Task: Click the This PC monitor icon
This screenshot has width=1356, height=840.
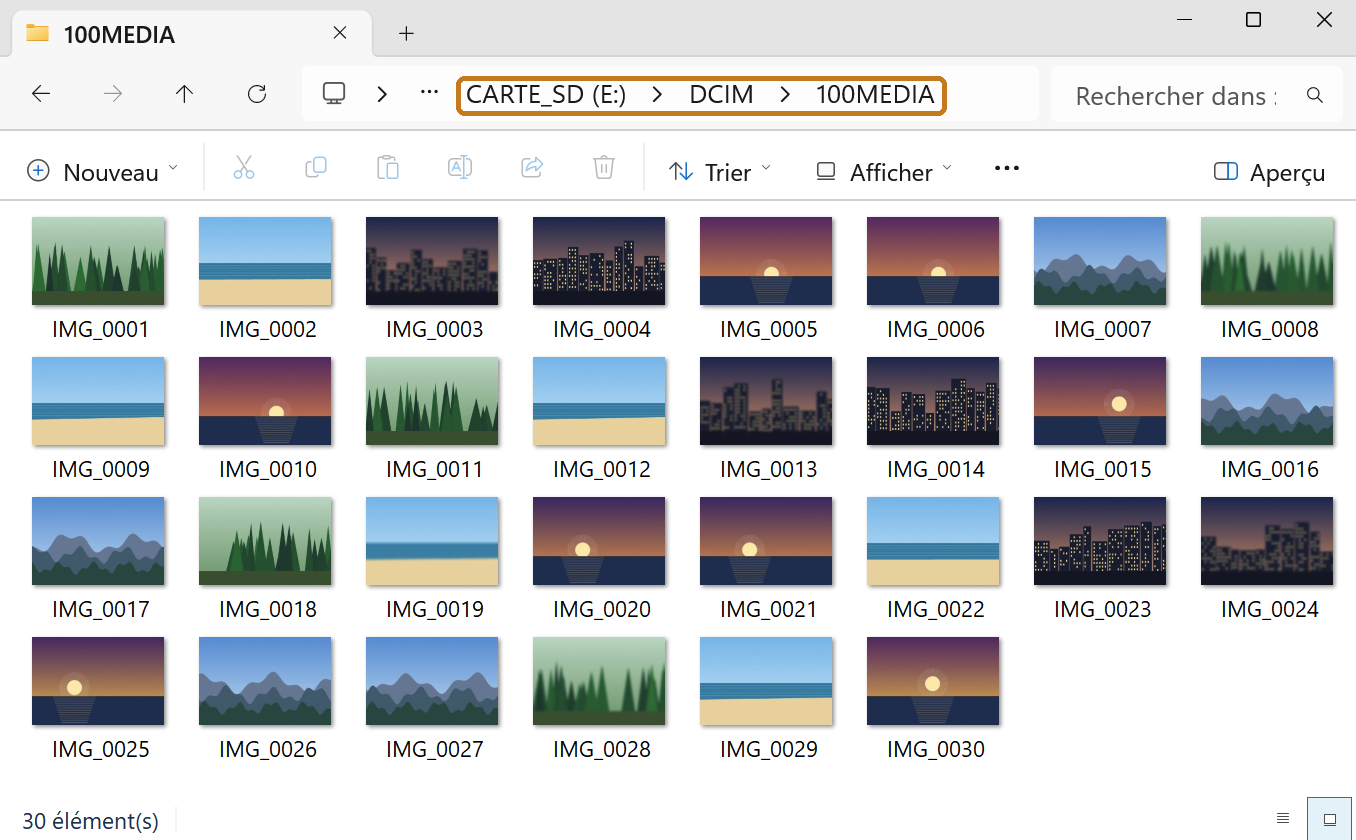Action: (333, 94)
